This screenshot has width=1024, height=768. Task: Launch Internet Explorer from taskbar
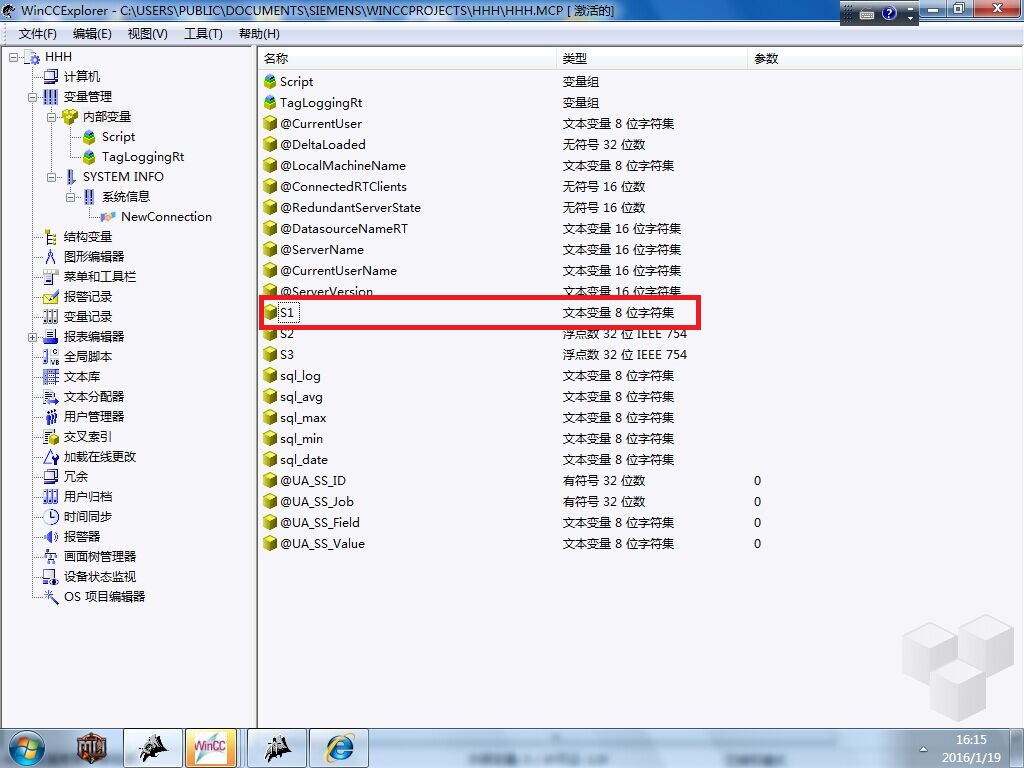(340, 748)
